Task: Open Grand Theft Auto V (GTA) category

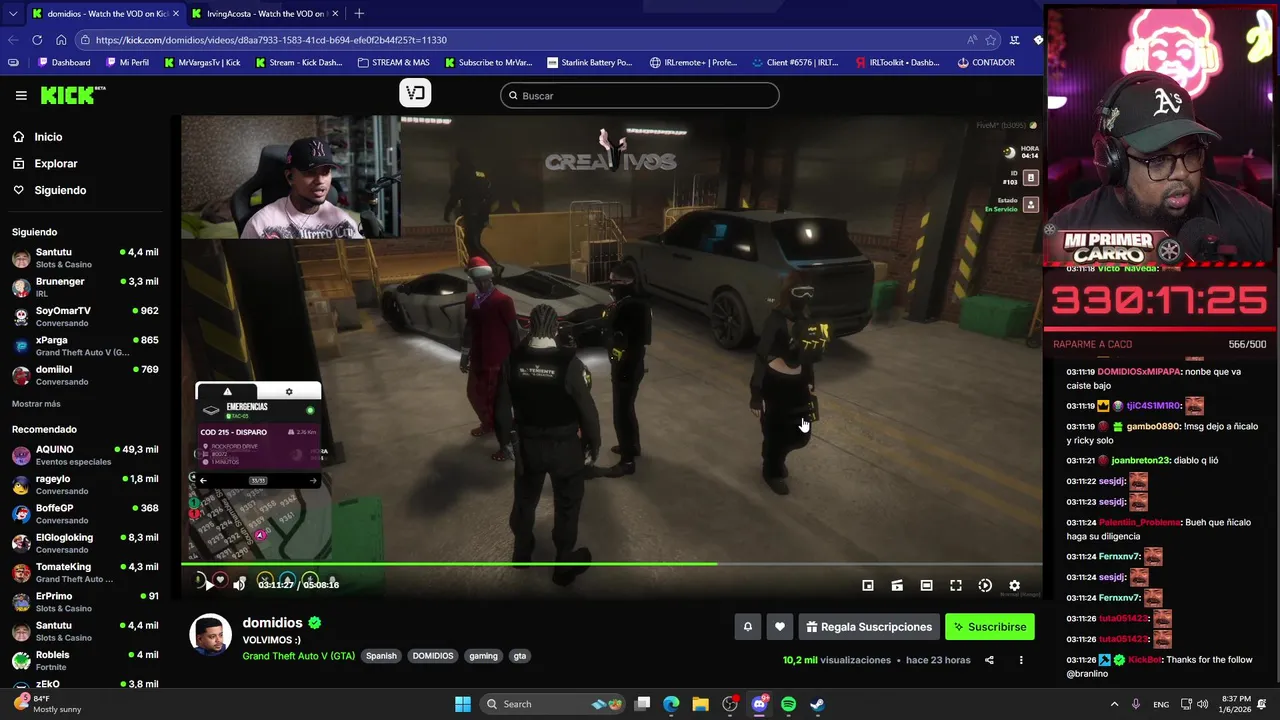Action: [298, 656]
